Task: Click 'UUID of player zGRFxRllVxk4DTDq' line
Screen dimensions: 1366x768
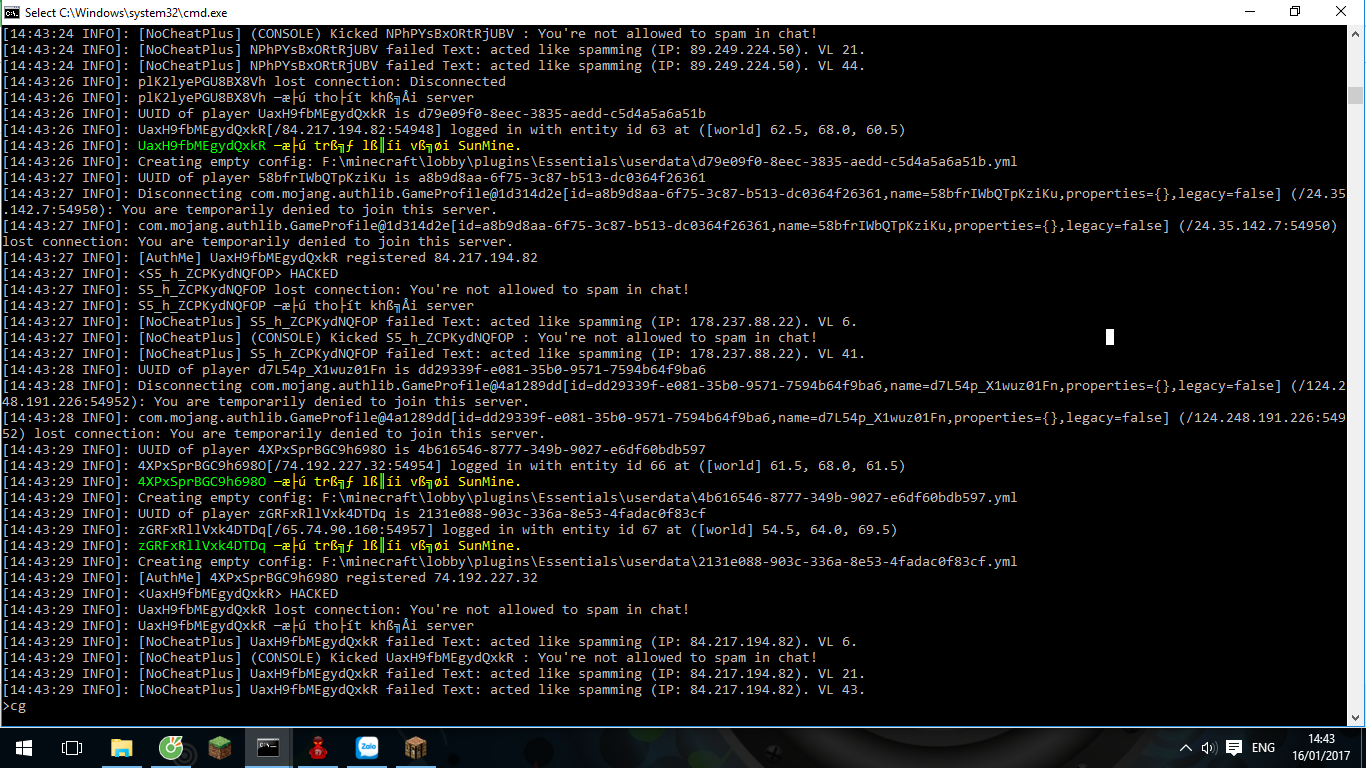Action: pos(354,514)
